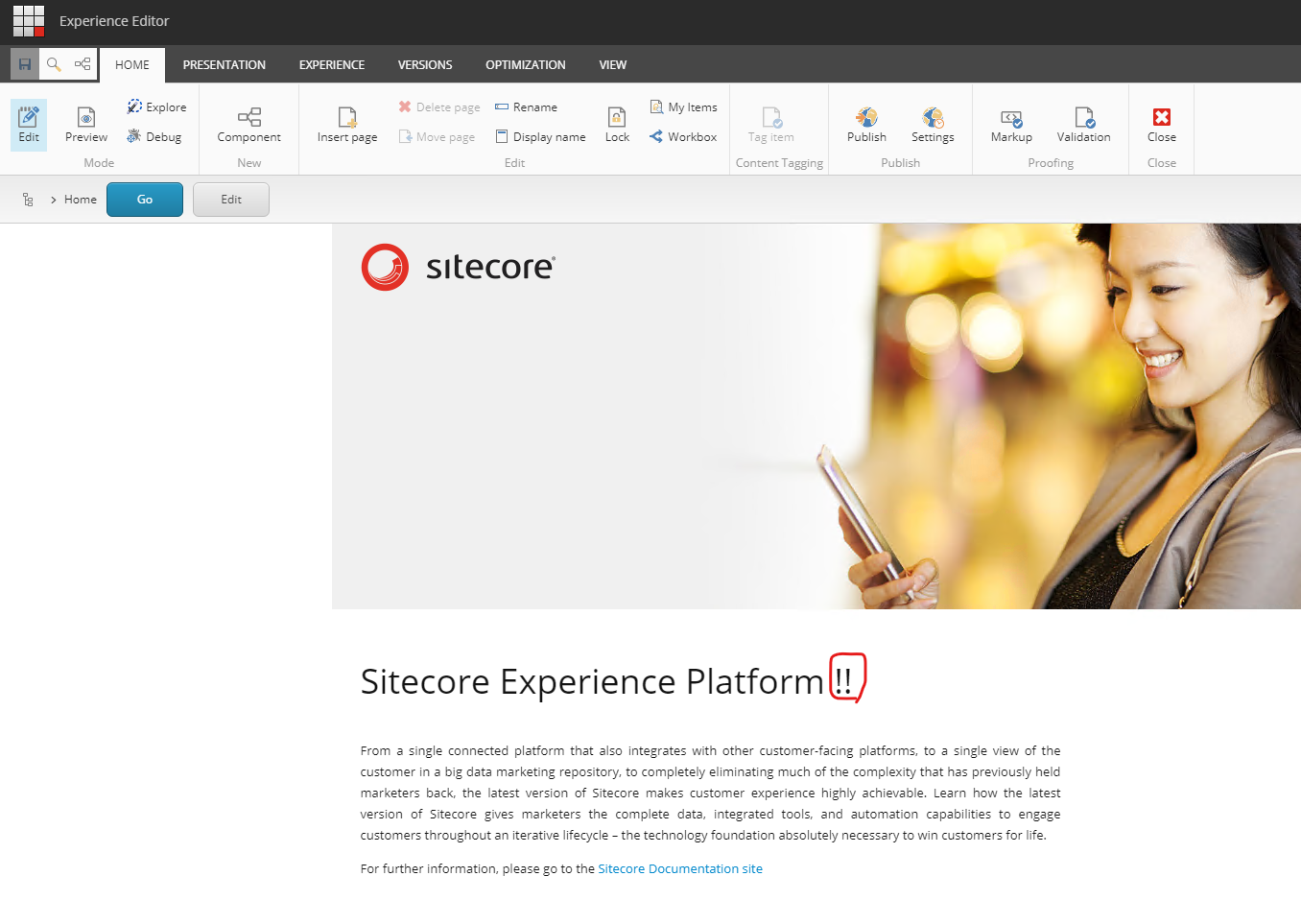Run Markup proofing
The image size is (1301, 924).
(1011, 125)
